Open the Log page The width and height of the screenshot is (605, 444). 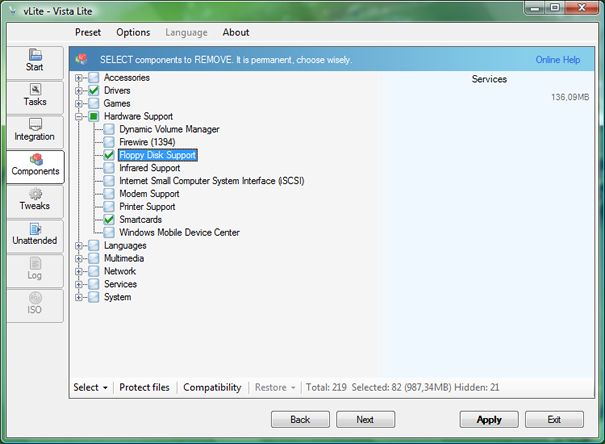coord(35,271)
